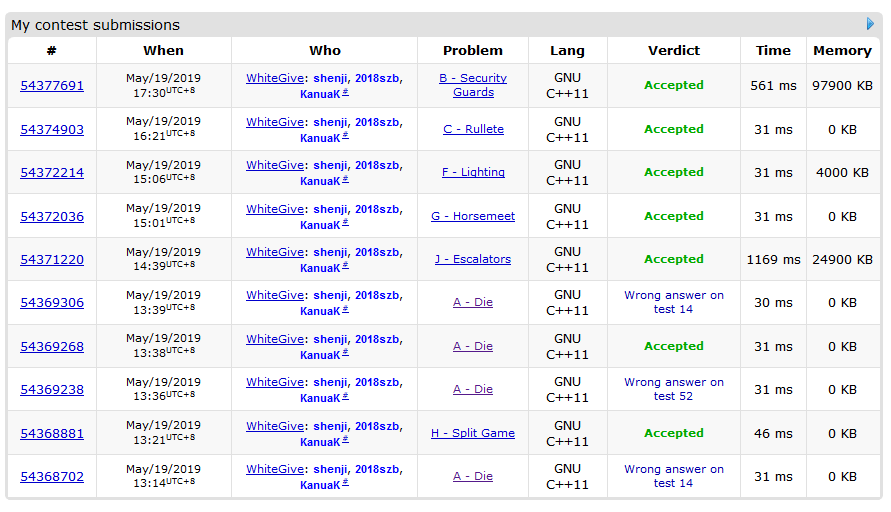This screenshot has width=891, height=512.
Task: Open the H - Split Game problem
Action: pyautogui.click(x=473, y=433)
